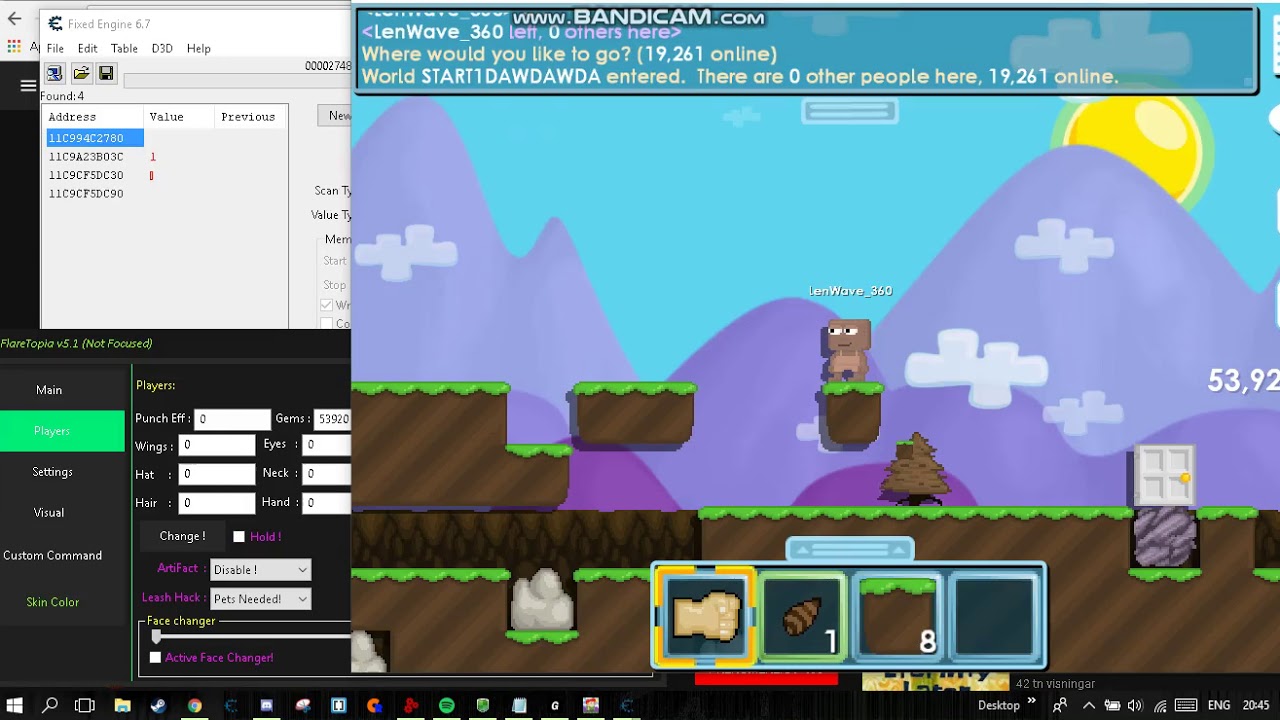This screenshot has width=1280, height=720.
Task: Click the Gems input field showing 53920
Action: tap(333, 419)
